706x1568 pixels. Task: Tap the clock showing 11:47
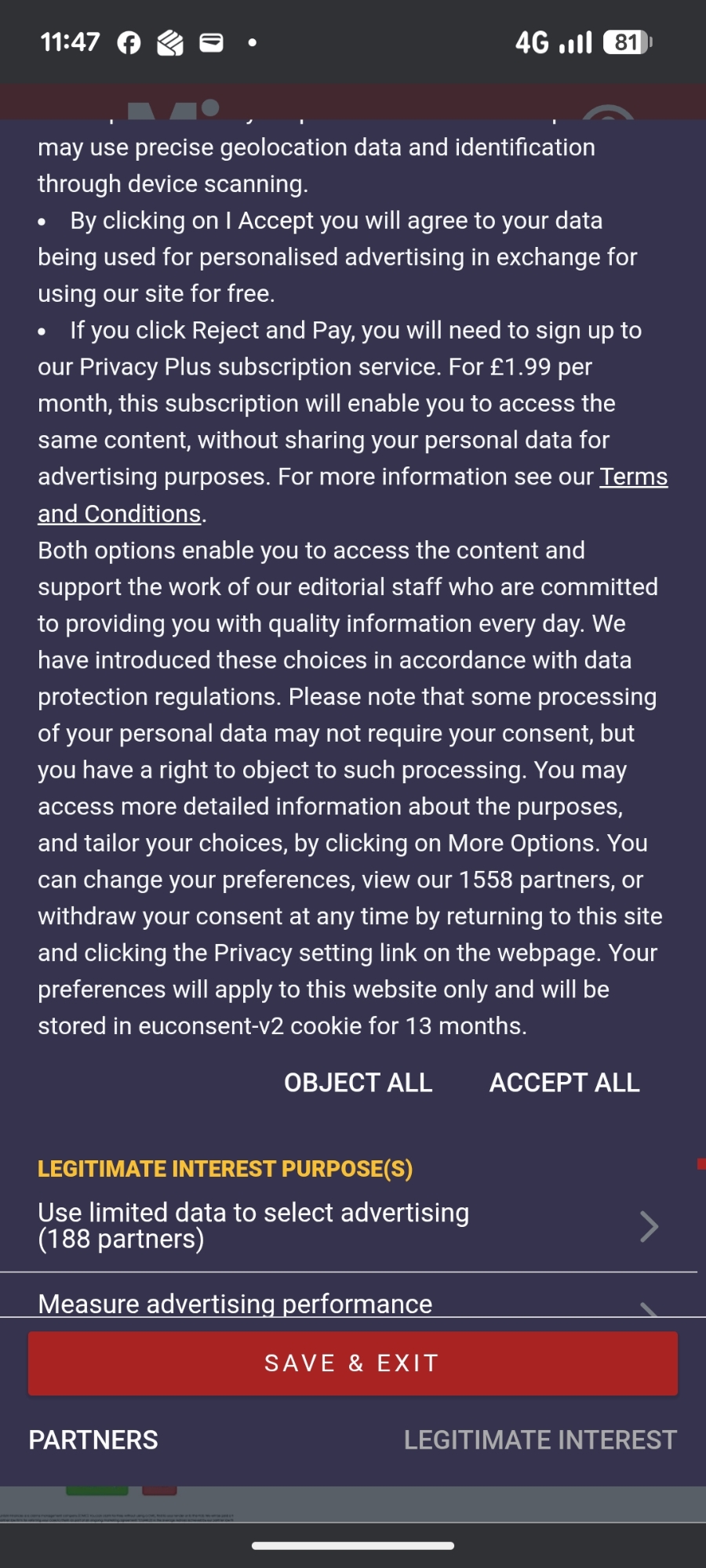pyautogui.click(x=71, y=42)
